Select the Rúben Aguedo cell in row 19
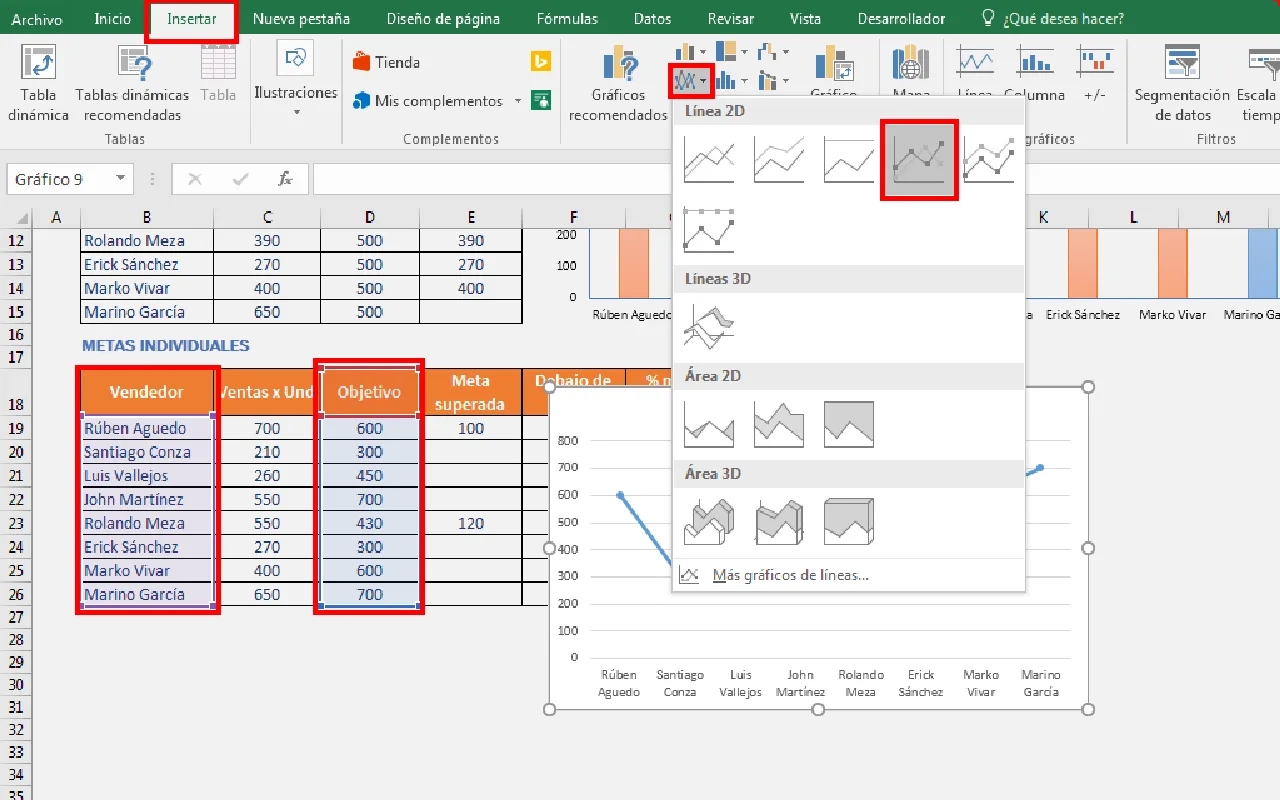The width and height of the screenshot is (1280, 800). (x=147, y=428)
